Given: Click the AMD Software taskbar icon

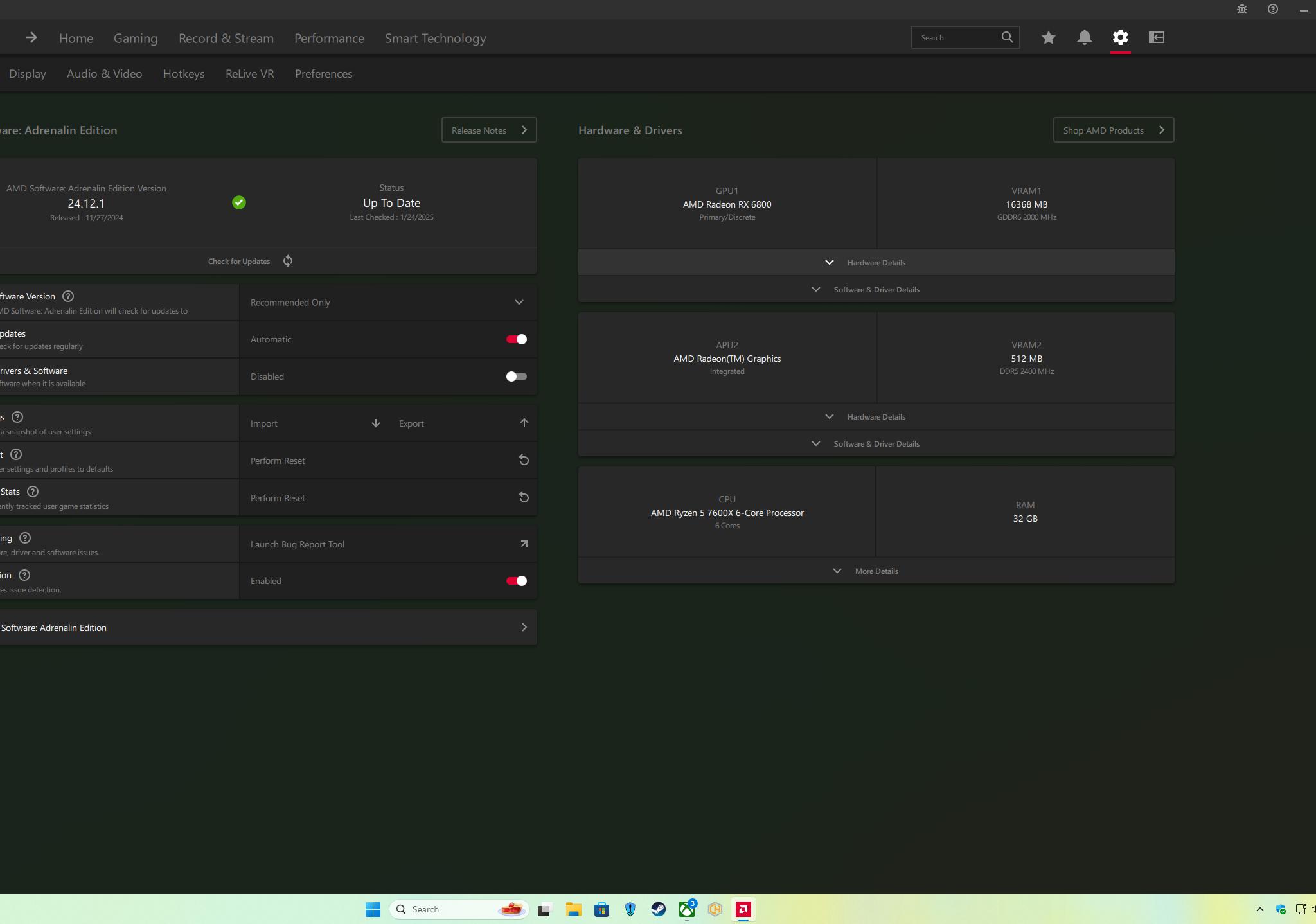Looking at the screenshot, I should pyautogui.click(x=743, y=909).
